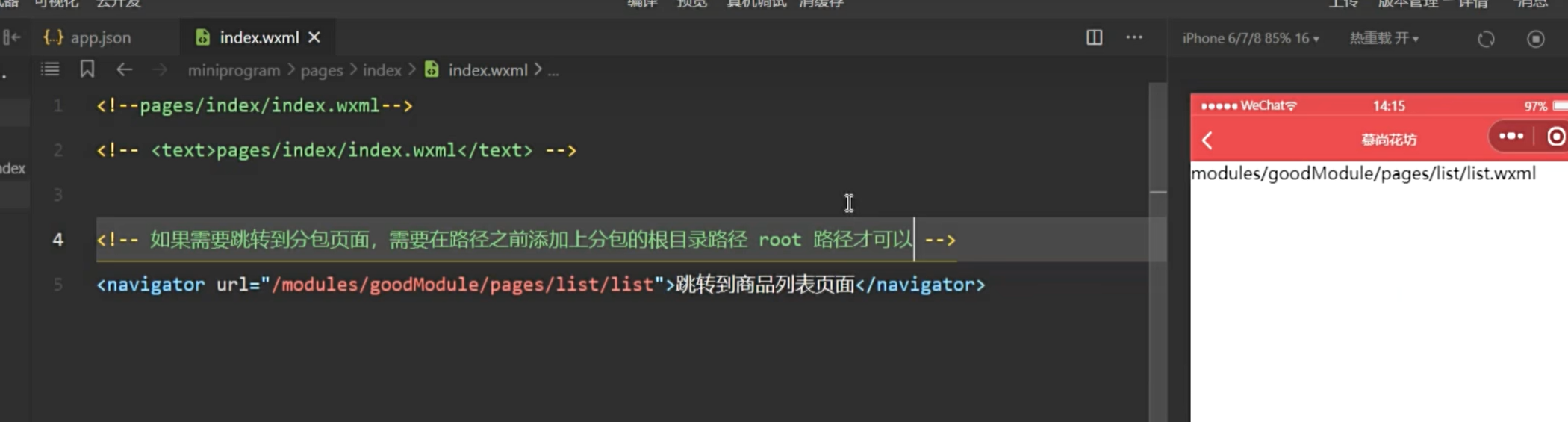
Task: Tap the back chevron in simulator header
Action: [x=1207, y=140]
